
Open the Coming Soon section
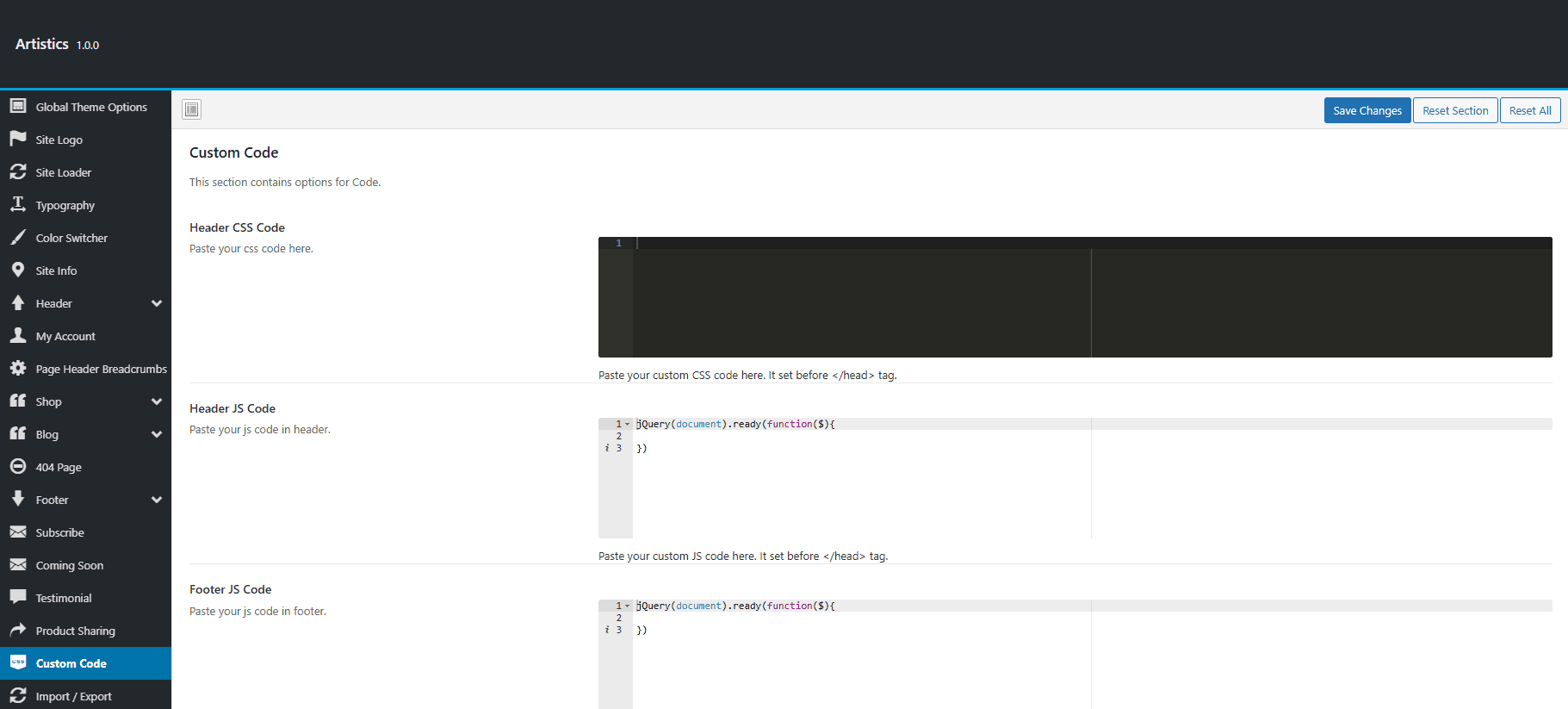[x=85, y=565]
